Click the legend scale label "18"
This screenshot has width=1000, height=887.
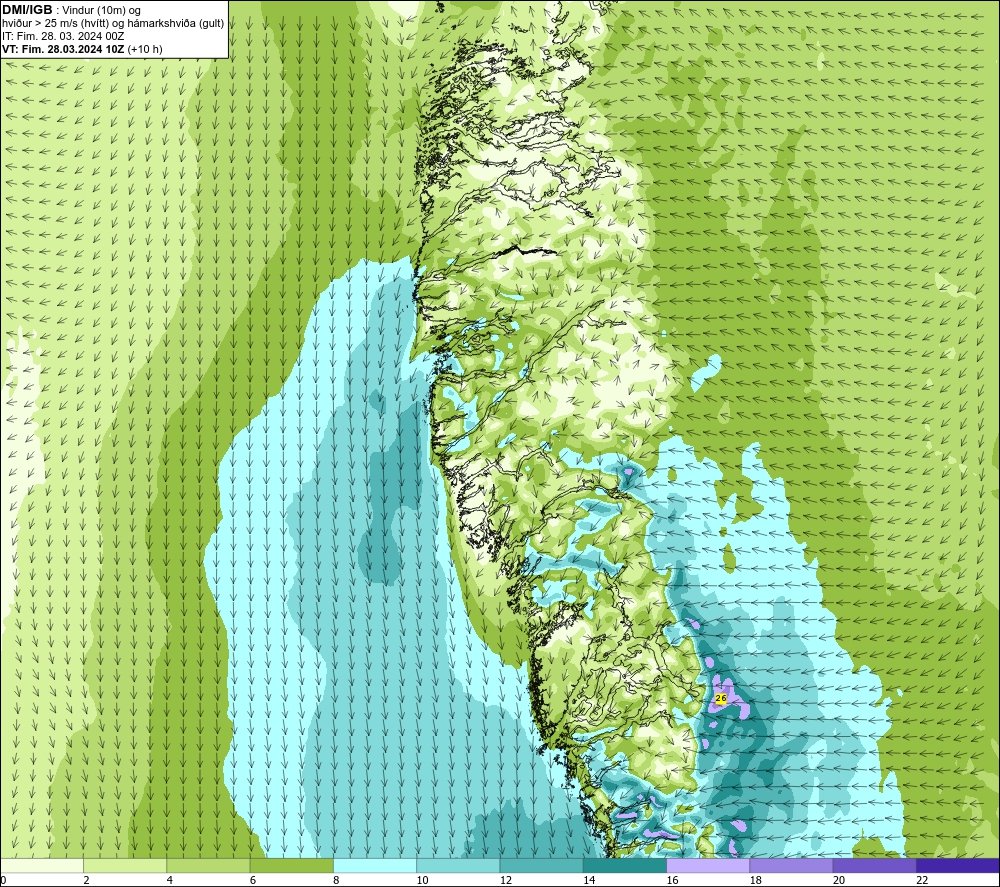756,881
